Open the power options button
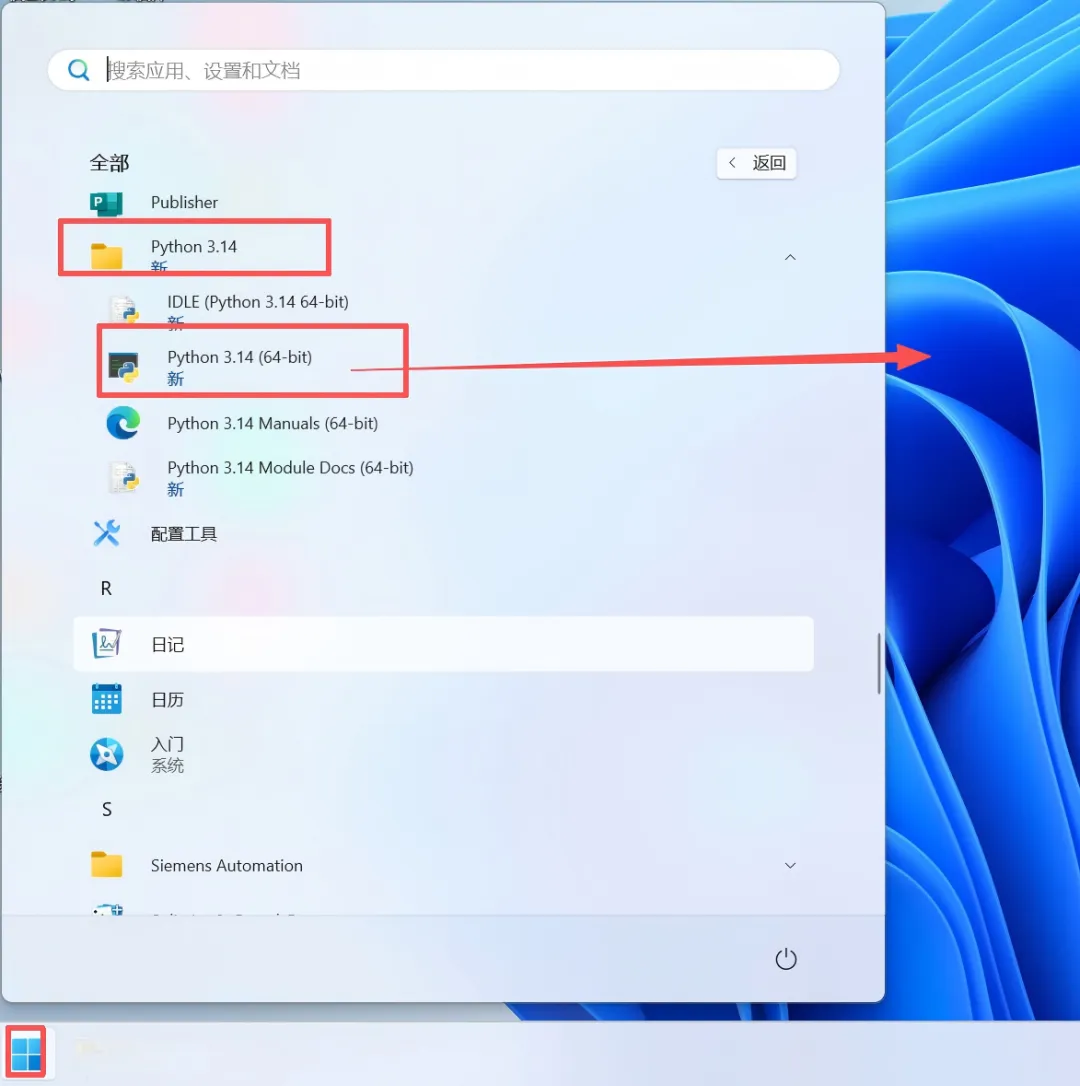1080x1086 pixels. click(786, 959)
